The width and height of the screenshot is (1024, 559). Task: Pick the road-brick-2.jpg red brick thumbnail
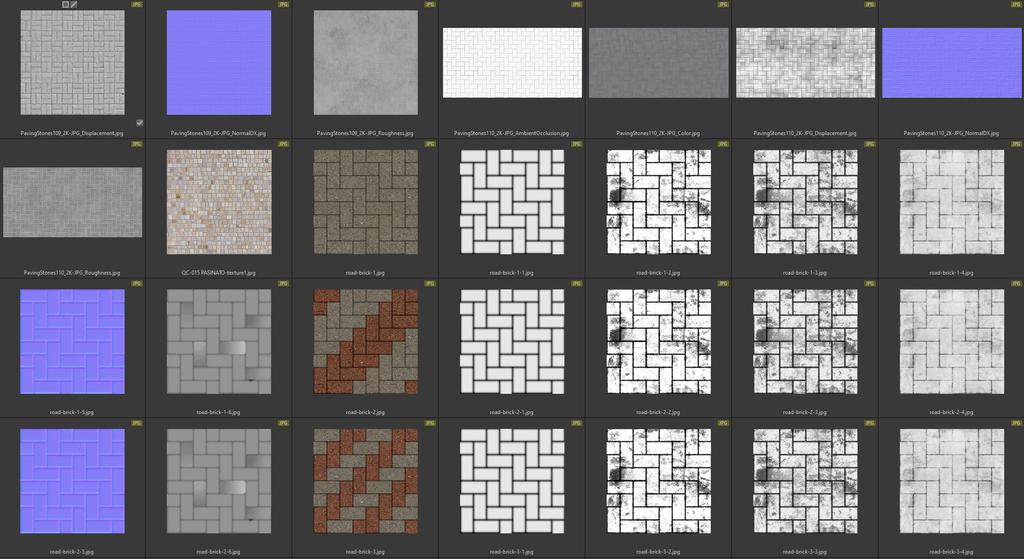365,341
